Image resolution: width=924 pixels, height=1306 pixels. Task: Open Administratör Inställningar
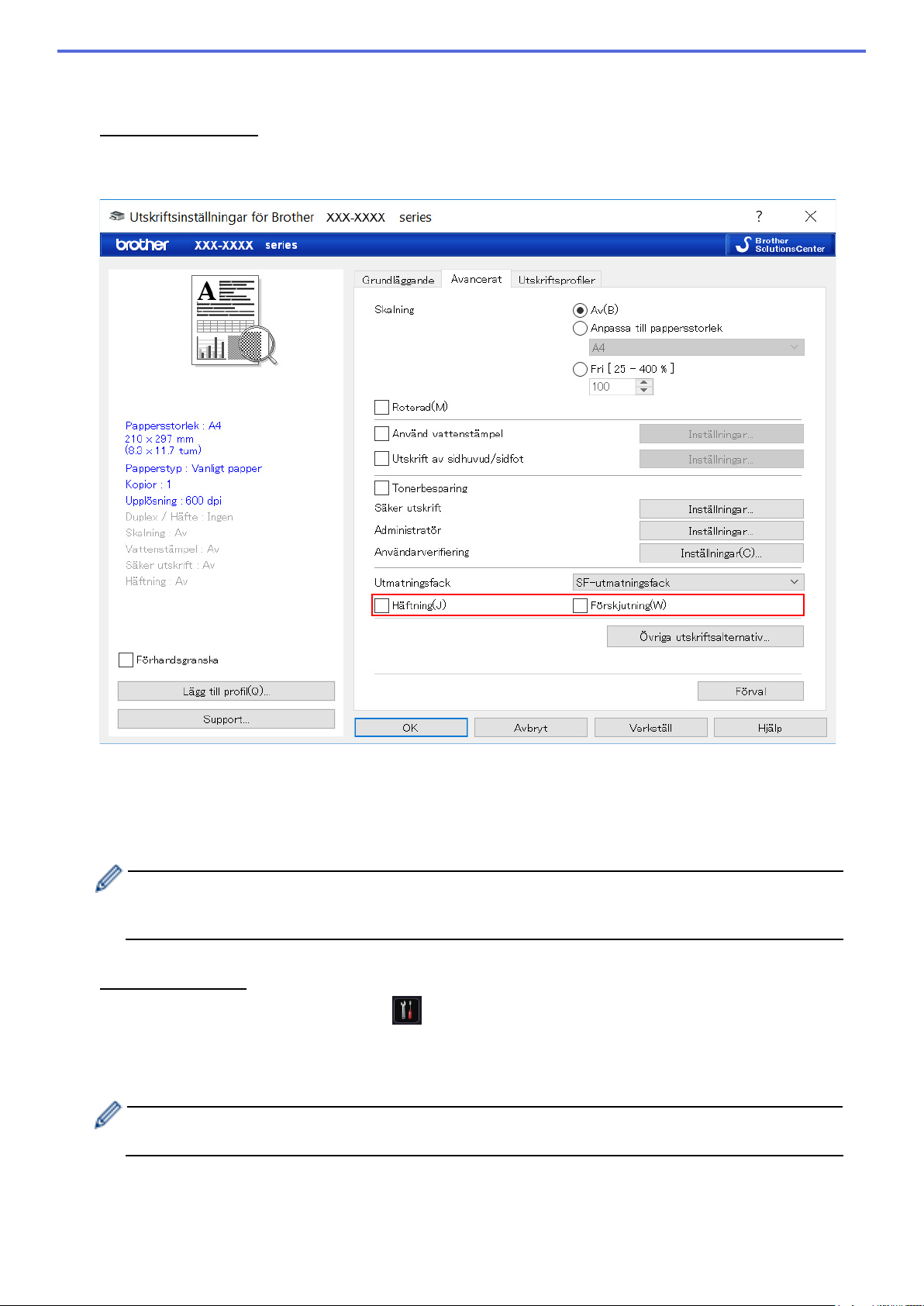coord(721,531)
